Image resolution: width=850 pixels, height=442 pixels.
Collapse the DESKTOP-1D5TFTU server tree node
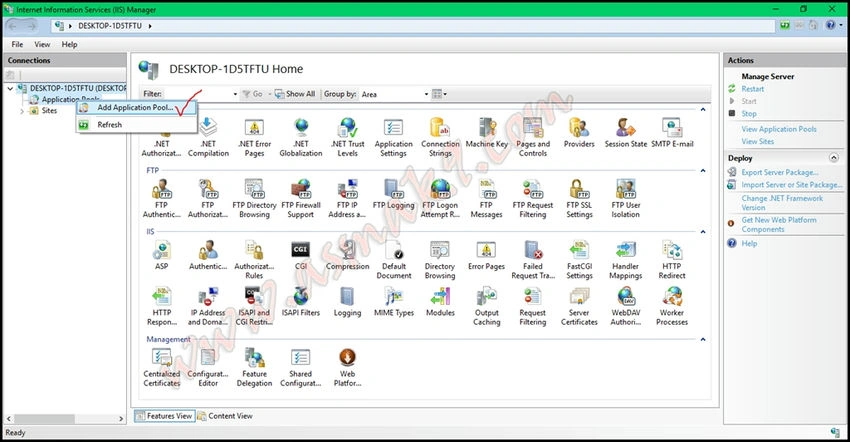[x=10, y=88]
